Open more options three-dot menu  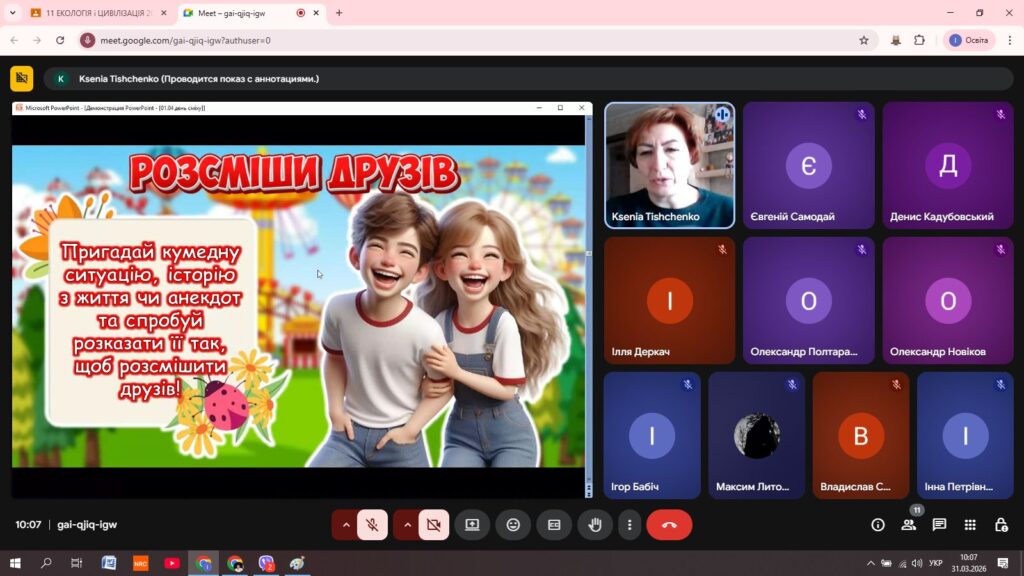tap(629, 524)
